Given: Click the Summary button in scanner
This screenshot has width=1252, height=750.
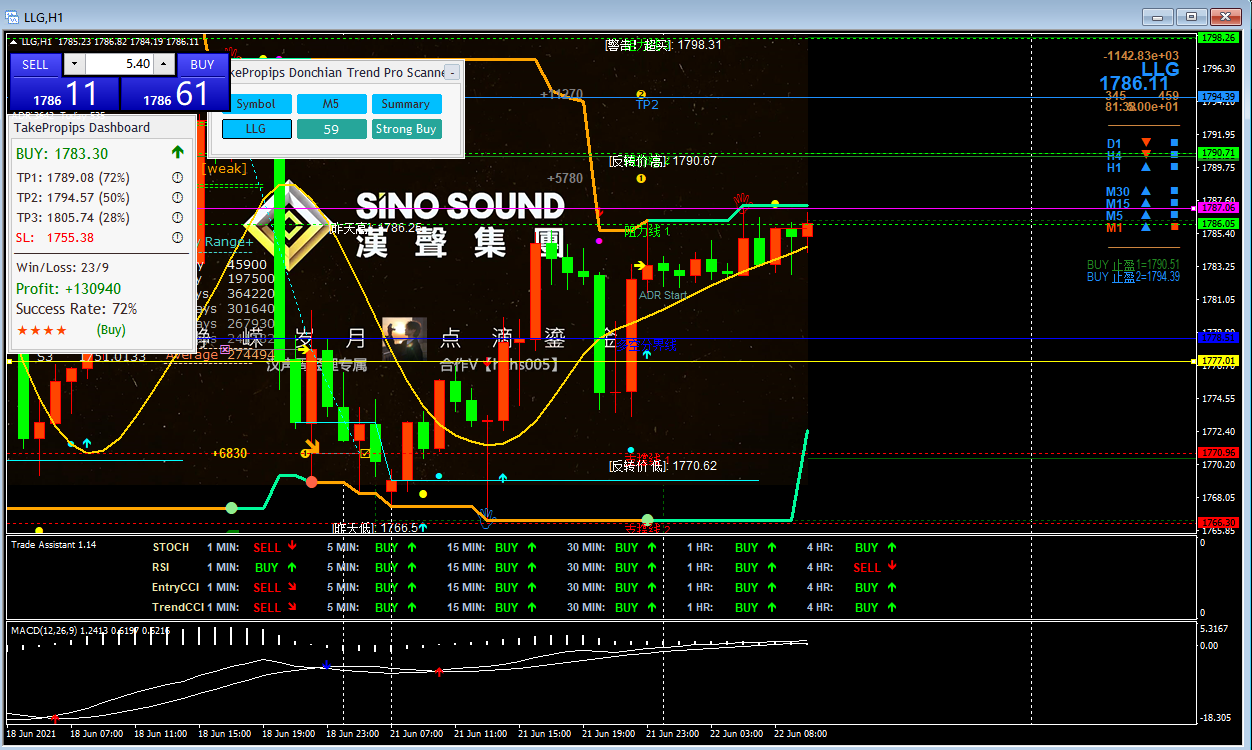Looking at the screenshot, I should coord(406,104).
